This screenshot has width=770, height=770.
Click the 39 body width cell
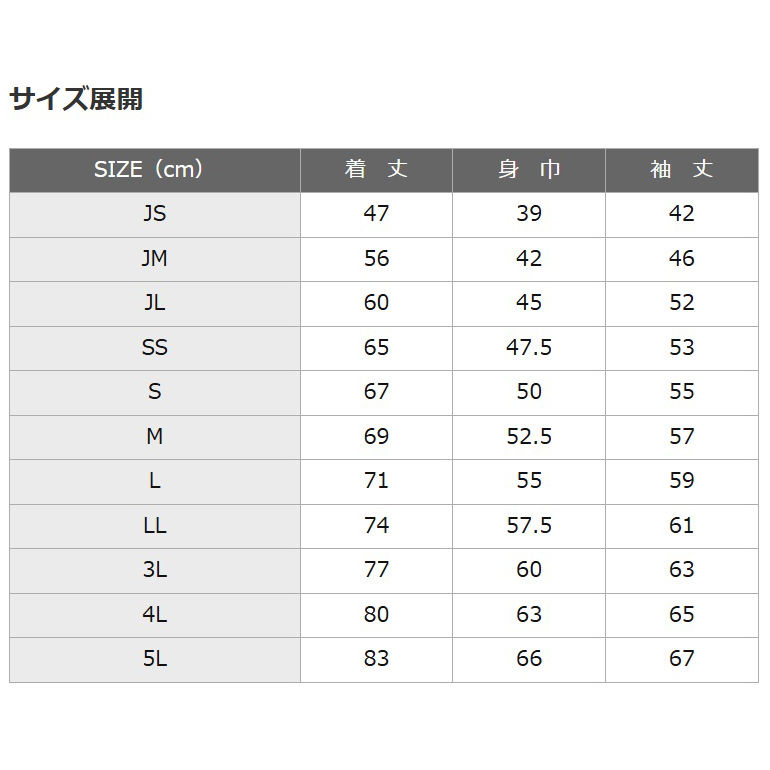pyautogui.click(x=529, y=214)
